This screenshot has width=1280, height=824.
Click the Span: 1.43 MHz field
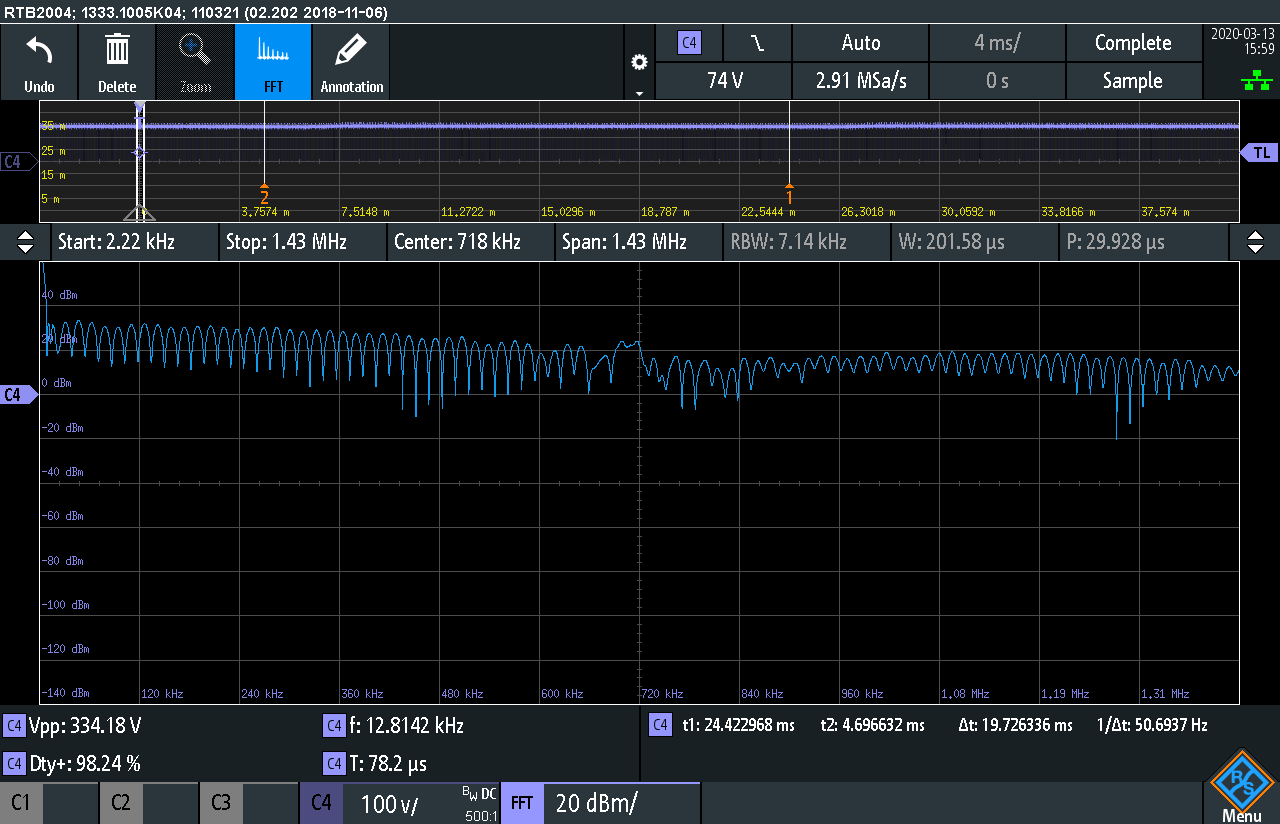(637, 242)
